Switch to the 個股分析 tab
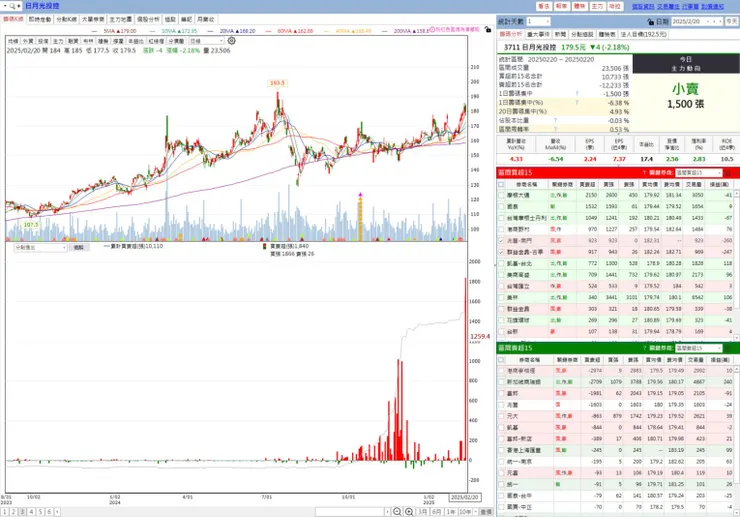The height and width of the screenshot is (517, 740). click(148, 19)
